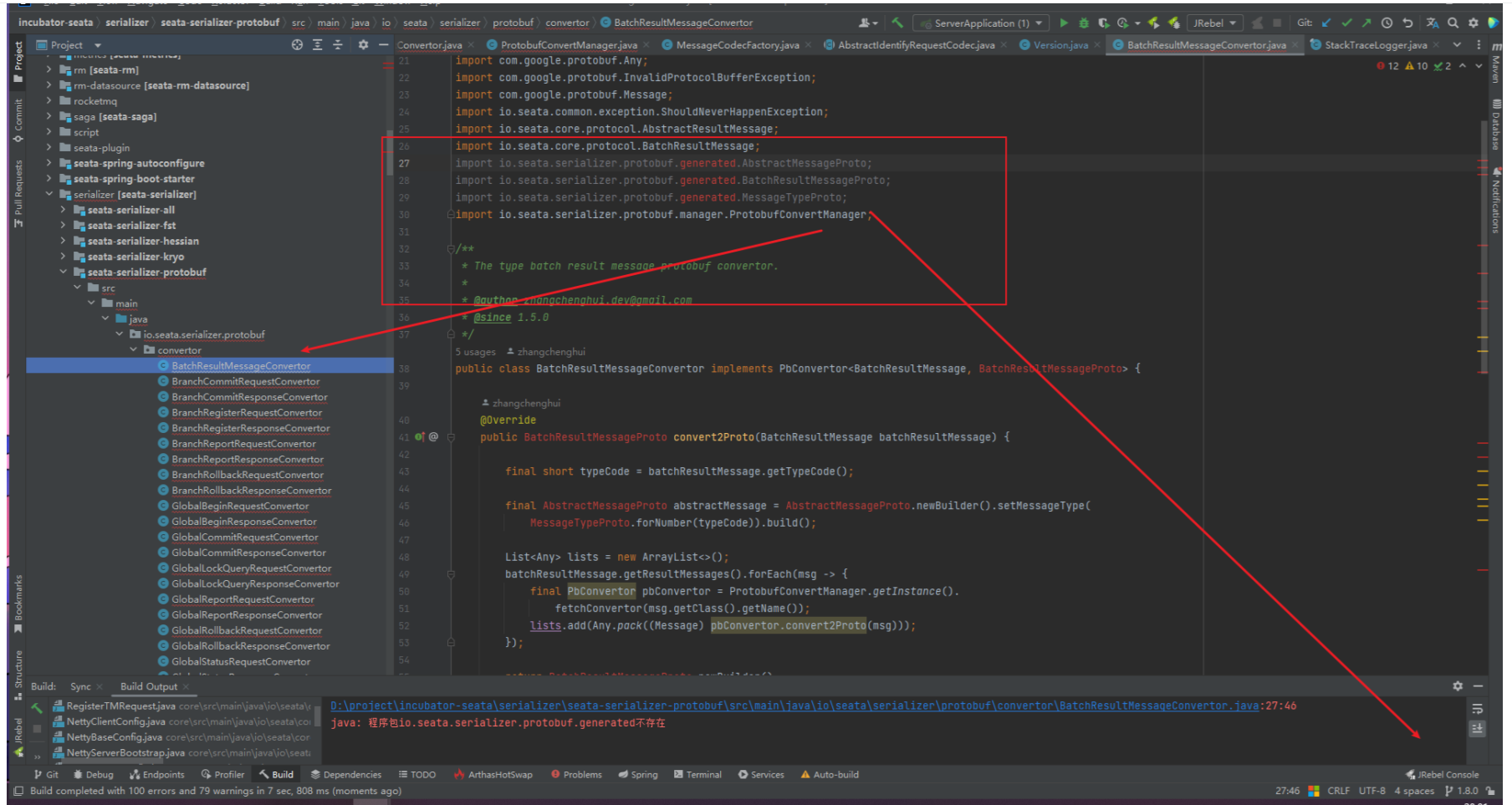
Task: Start Debug with the bug icon
Action: [x=1084, y=23]
